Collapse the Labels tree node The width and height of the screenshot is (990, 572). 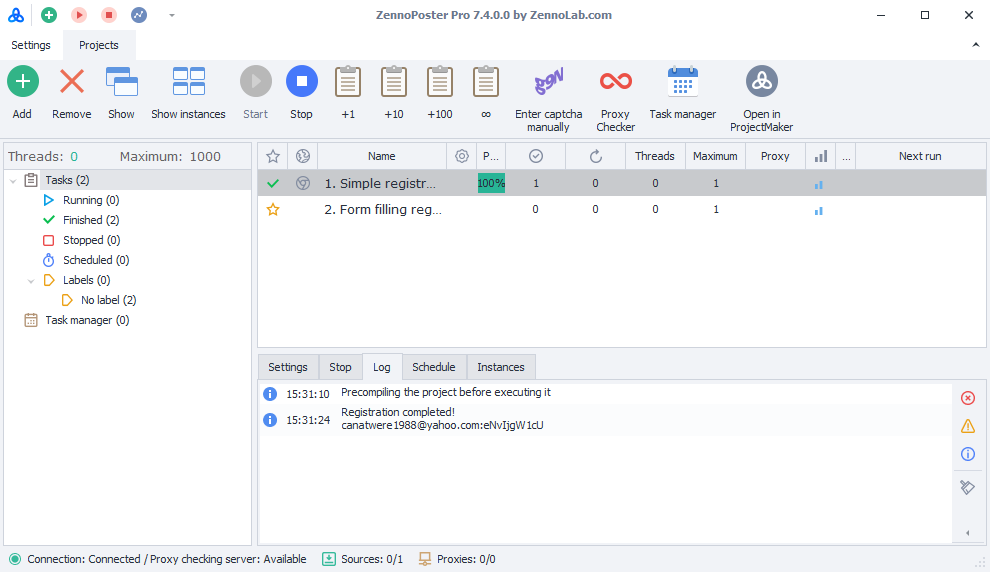click(31, 281)
